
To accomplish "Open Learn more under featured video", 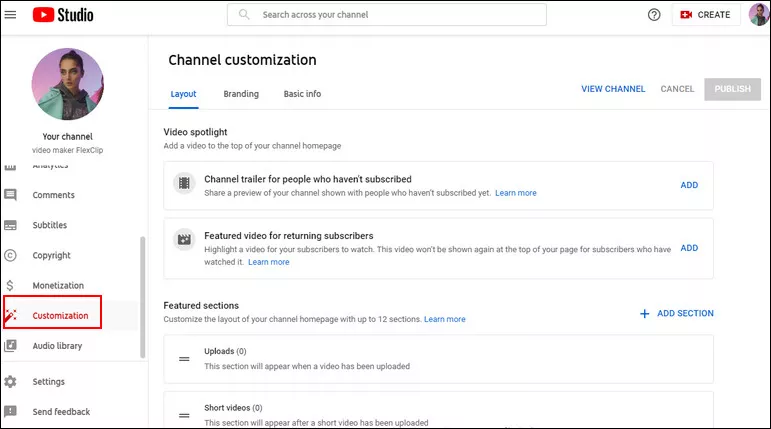I will (268, 262).
